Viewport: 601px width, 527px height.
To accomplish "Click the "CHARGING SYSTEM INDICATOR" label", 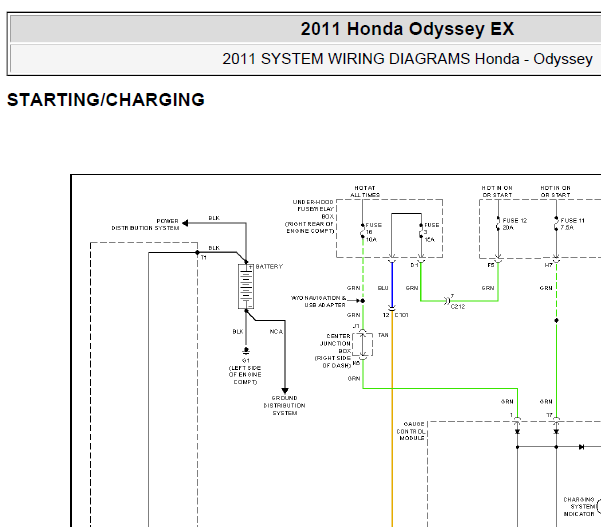I will point(579,507).
